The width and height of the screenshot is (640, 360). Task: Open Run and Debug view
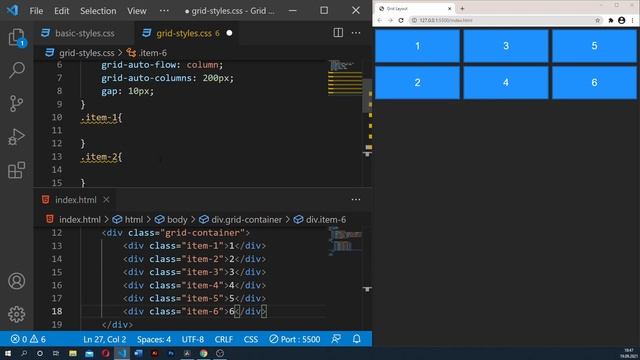click(17, 137)
